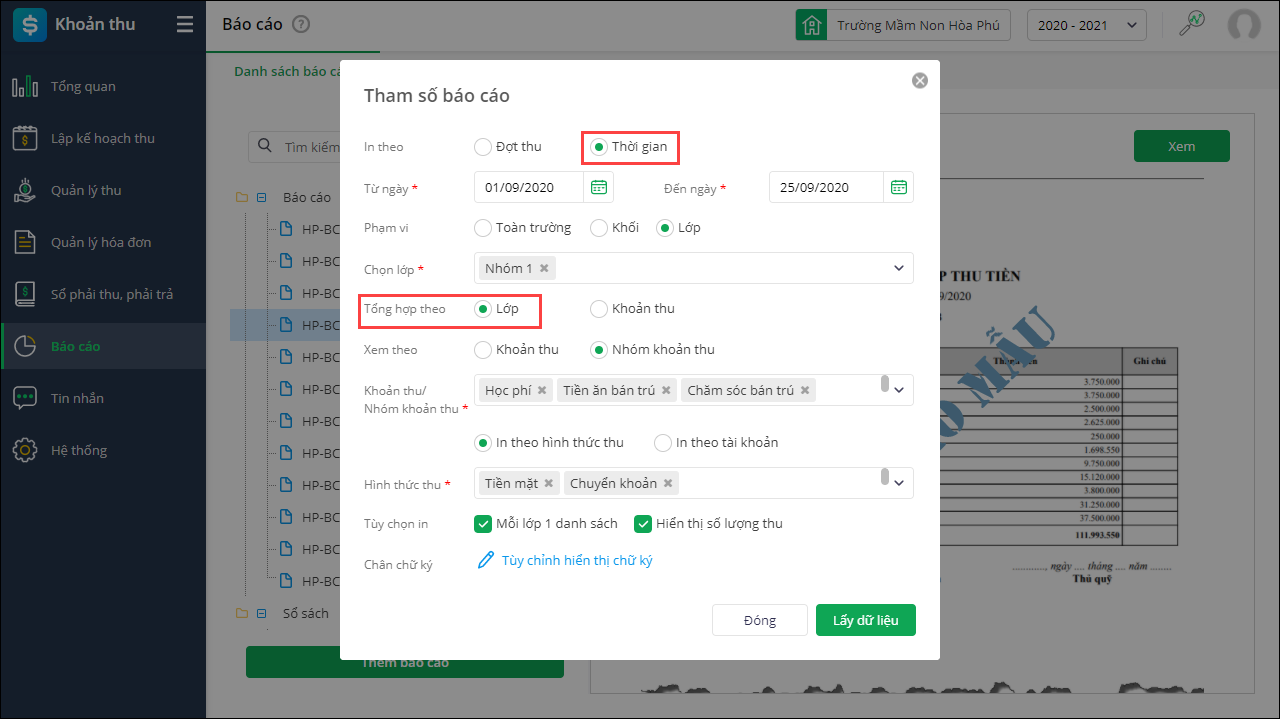1280x719 pixels.
Task: Click the Quản lý hóa đơn document icon
Action: tap(25, 243)
